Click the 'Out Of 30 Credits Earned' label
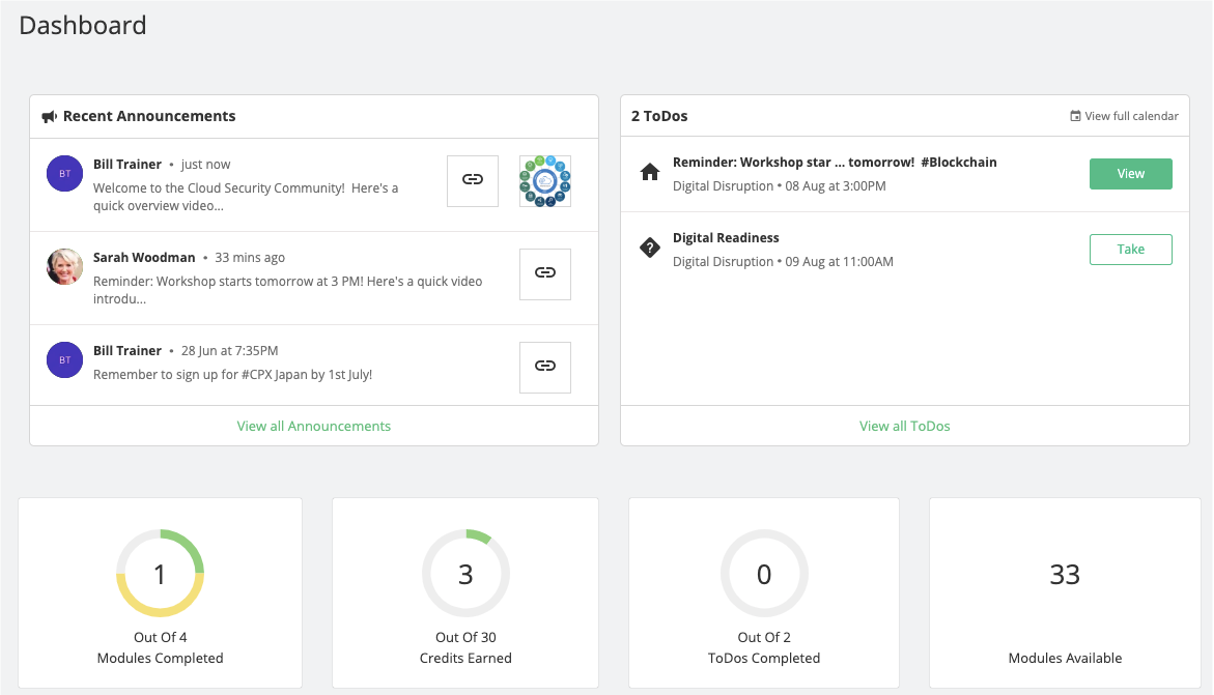Screen dimensions: 1214x695 pyautogui.click(x=466, y=648)
